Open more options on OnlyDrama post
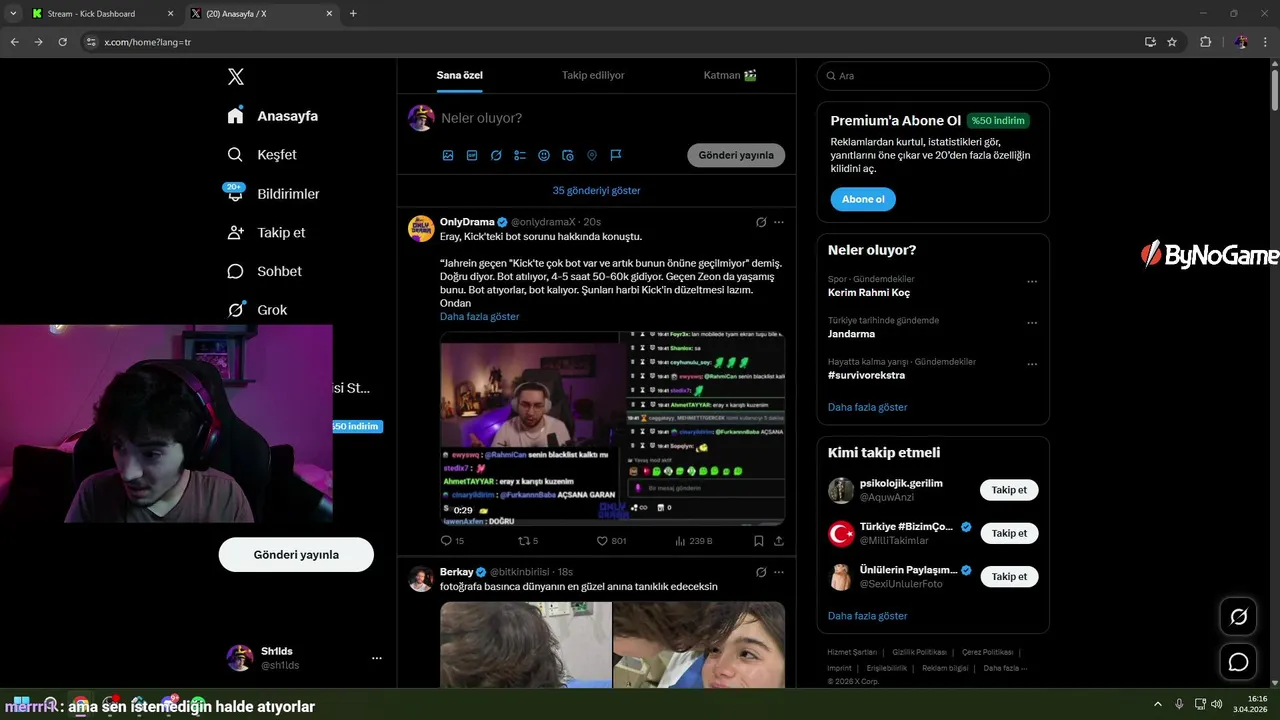 pyautogui.click(x=779, y=222)
